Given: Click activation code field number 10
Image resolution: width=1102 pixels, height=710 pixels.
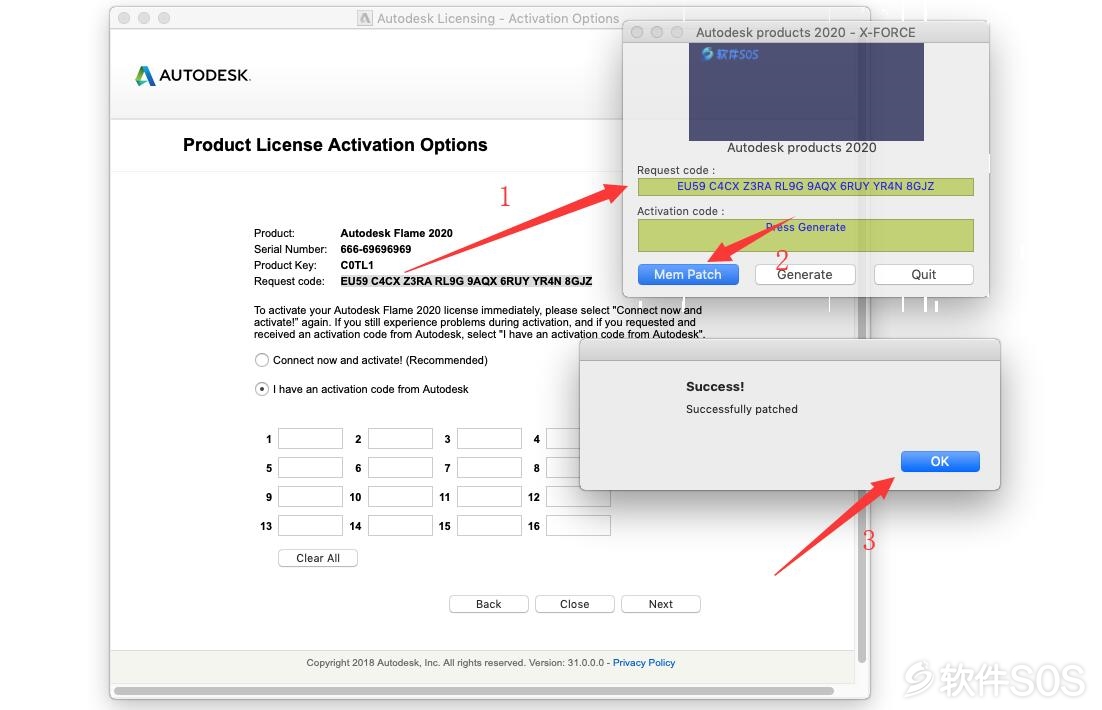Looking at the screenshot, I should (400, 496).
